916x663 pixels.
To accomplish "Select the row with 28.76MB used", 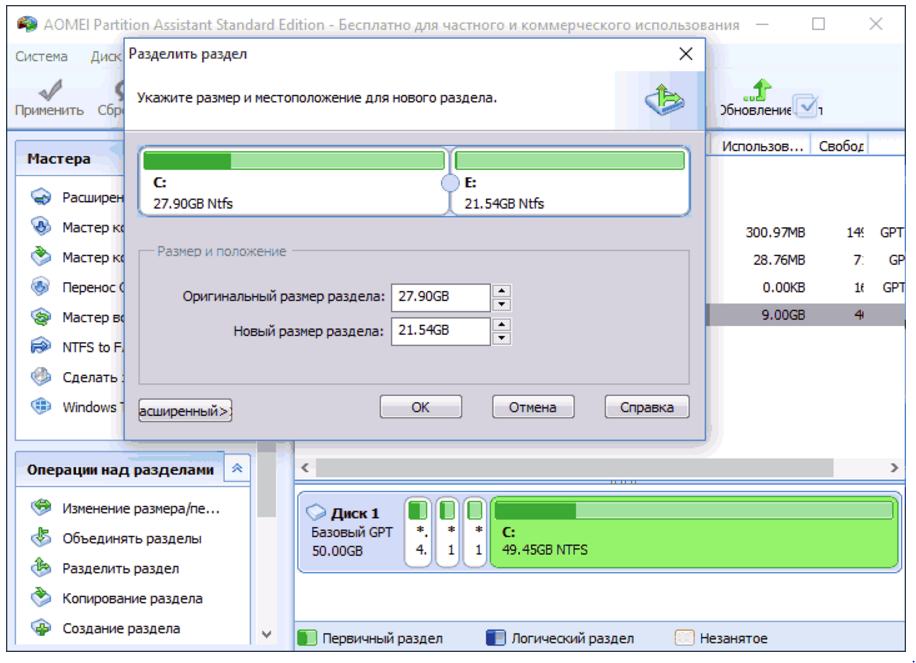I will click(806, 260).
